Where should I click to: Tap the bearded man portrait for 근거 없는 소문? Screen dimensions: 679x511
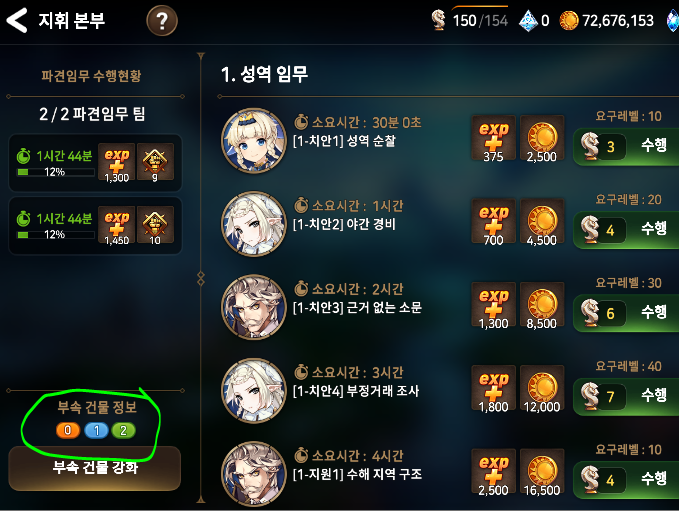(254, 307)
